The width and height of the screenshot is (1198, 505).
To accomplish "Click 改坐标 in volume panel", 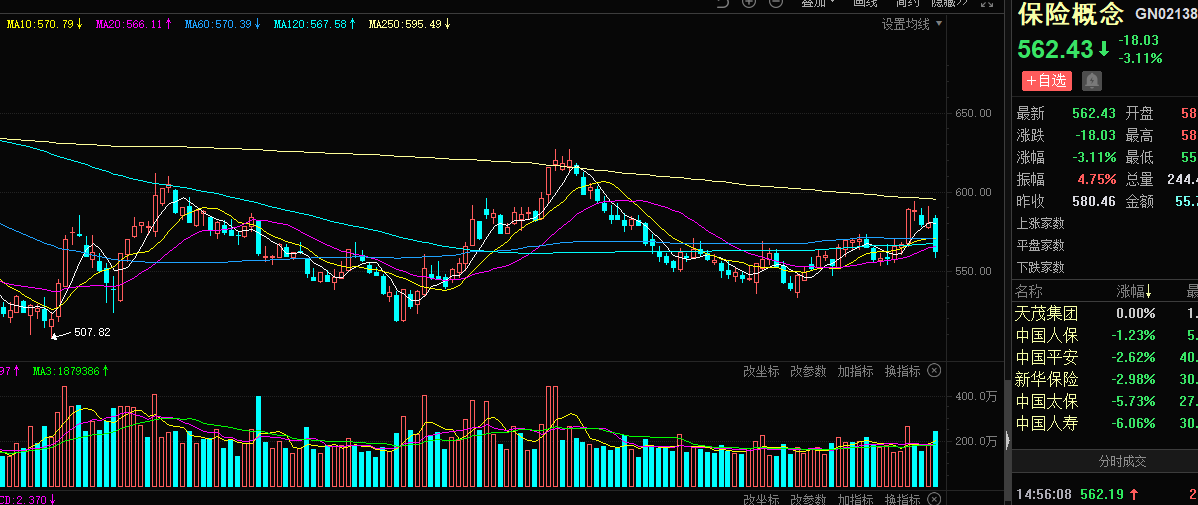I will click(761, 371).
